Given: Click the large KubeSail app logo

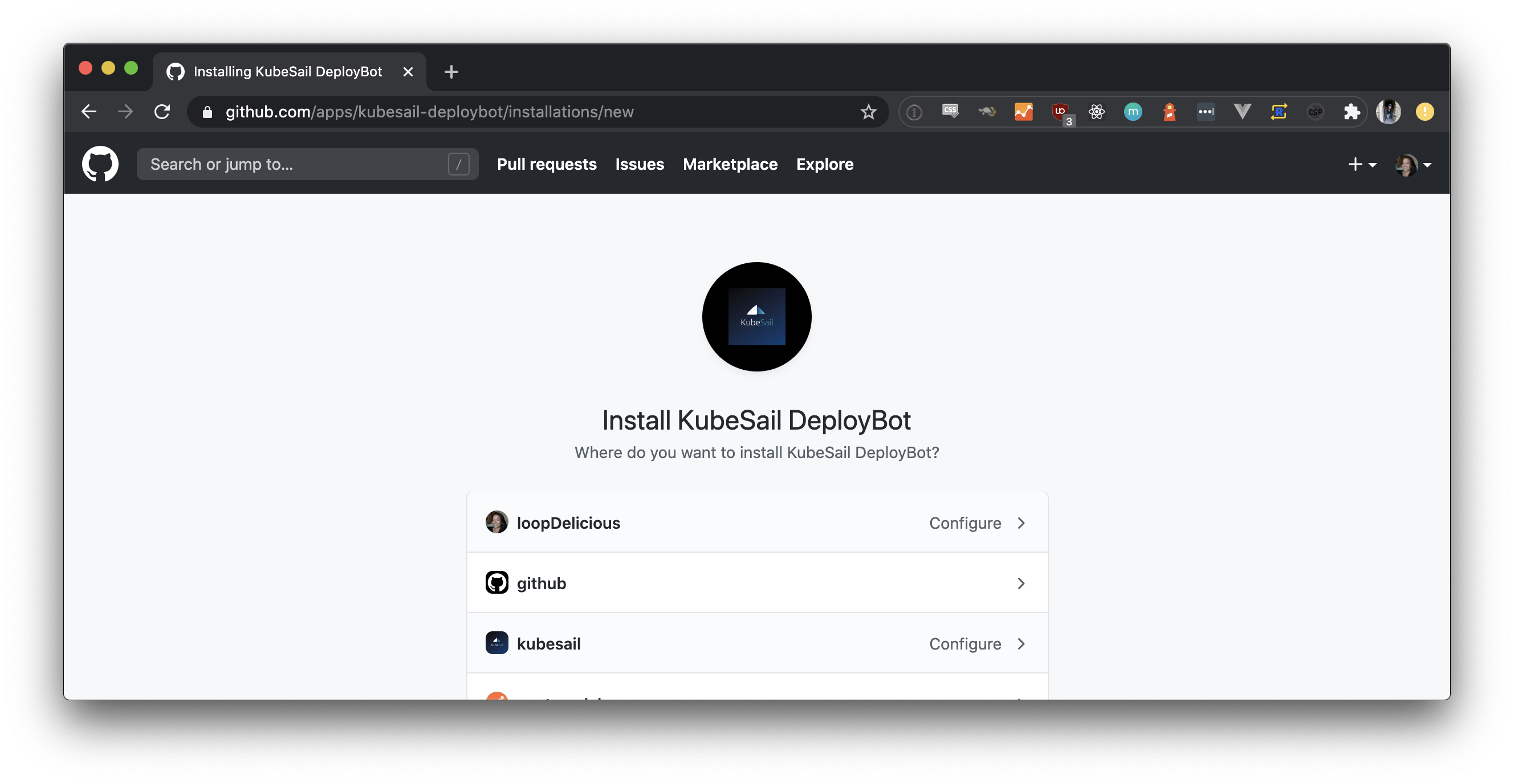Looking at the screenshot, I should 756,317.
